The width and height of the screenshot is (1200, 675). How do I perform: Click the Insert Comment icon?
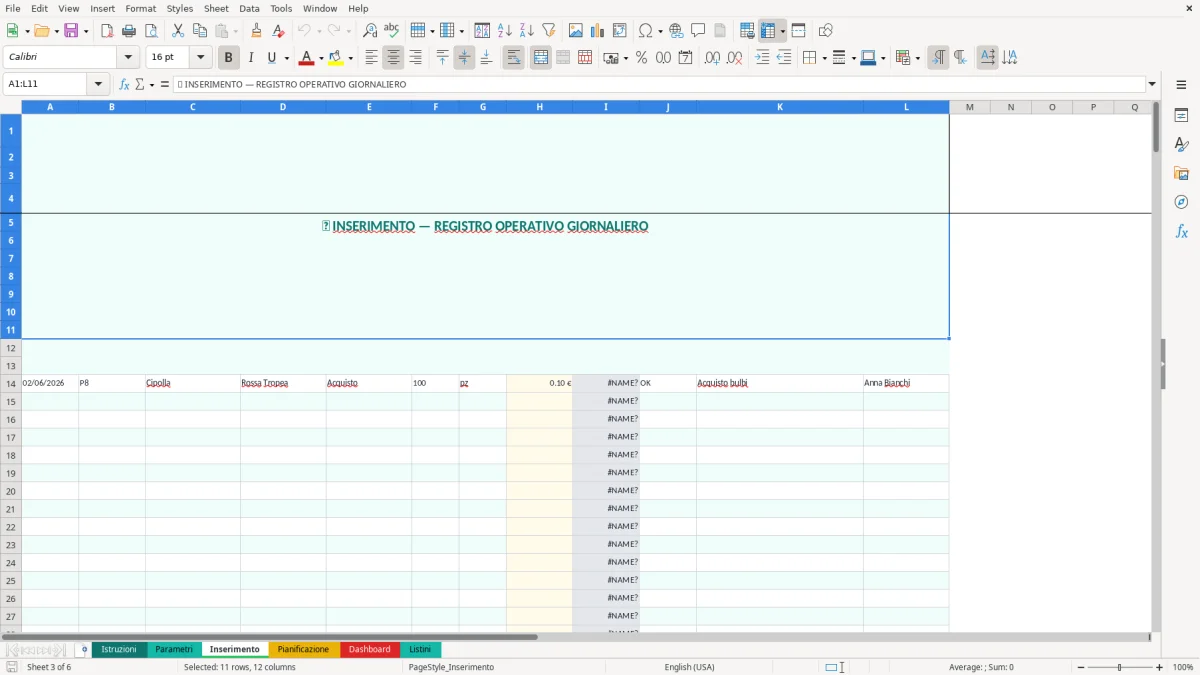tap(698, 31)
